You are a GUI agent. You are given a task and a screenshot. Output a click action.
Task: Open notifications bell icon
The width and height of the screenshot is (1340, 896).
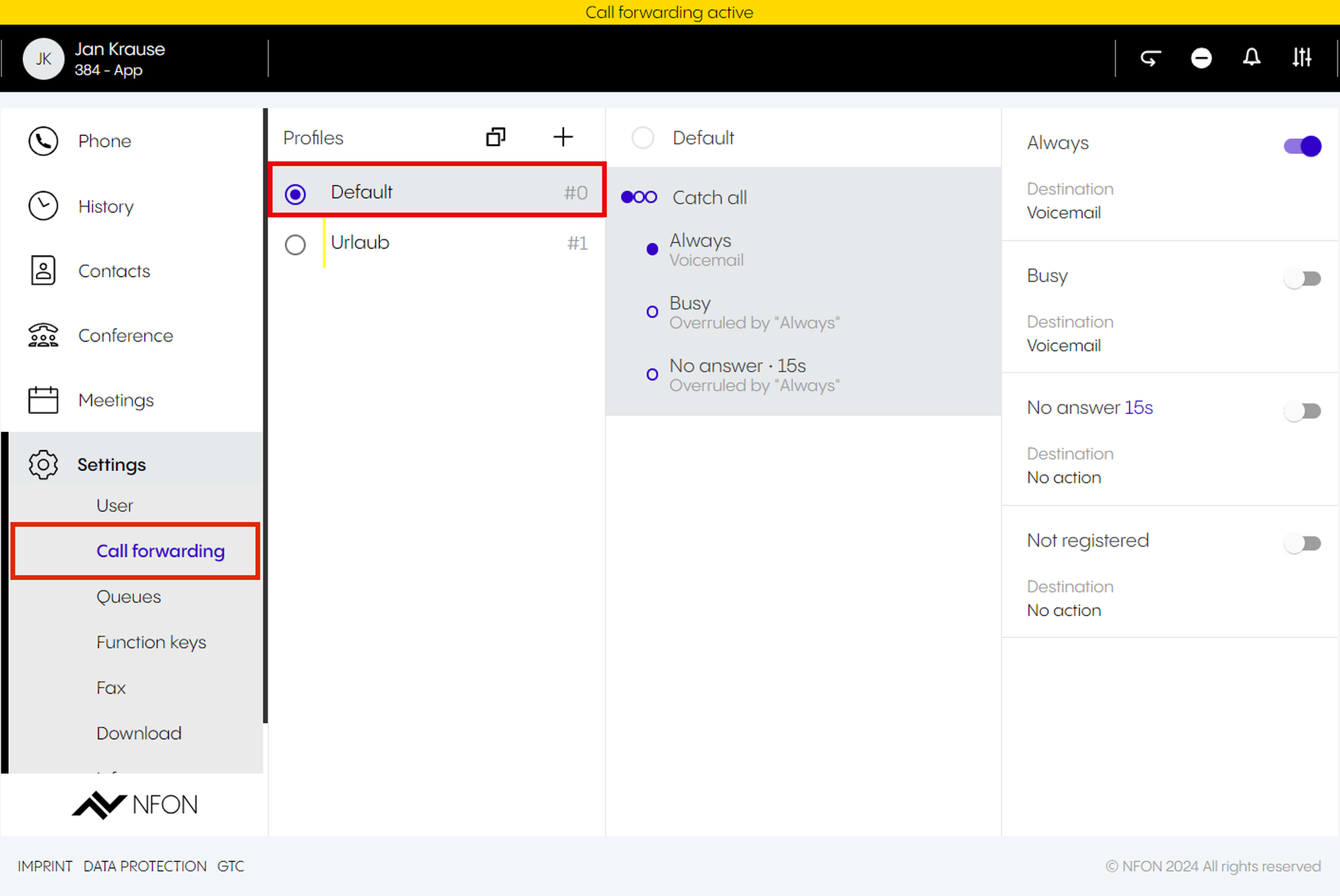1251,58
